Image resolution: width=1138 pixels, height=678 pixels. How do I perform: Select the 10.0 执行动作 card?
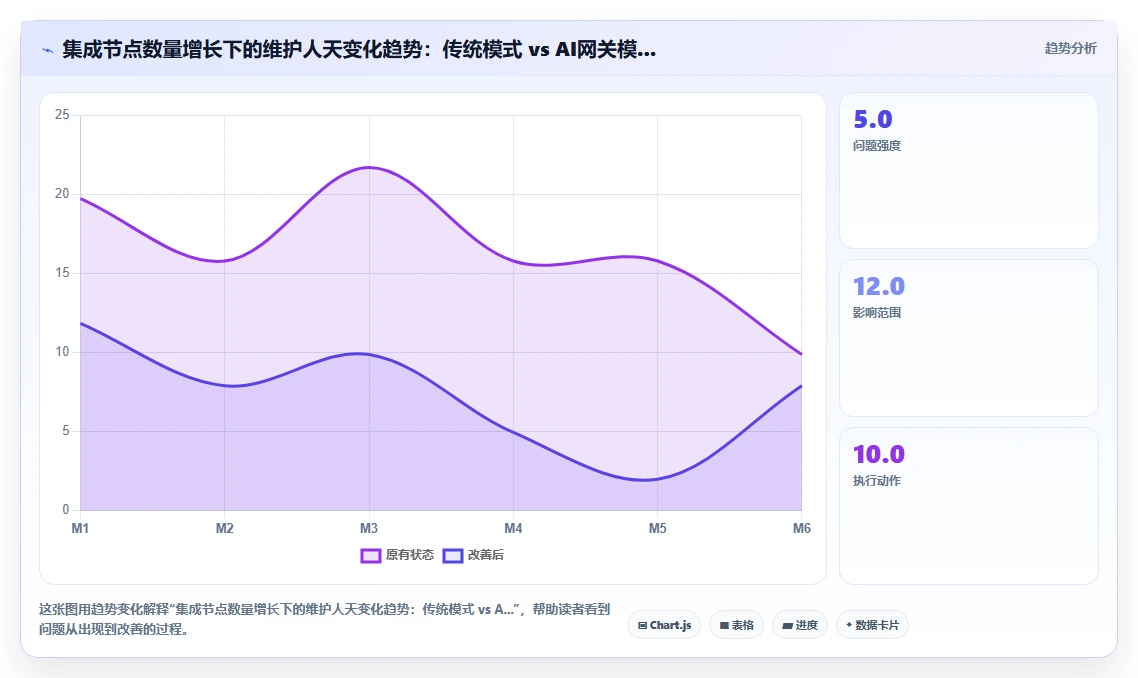tap(969, 506)
